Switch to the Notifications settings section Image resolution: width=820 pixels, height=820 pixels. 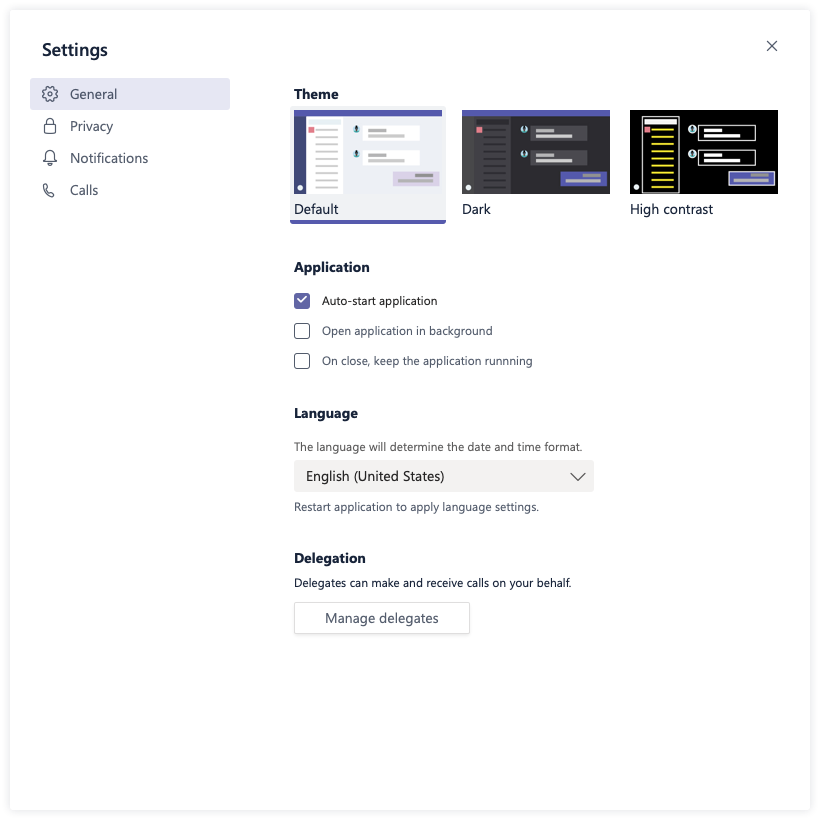click(x=108, y=157)
